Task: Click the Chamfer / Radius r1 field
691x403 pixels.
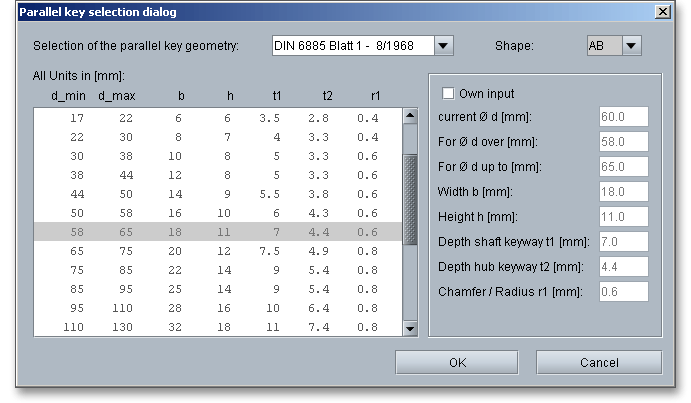Action: [x=623, y=291]
